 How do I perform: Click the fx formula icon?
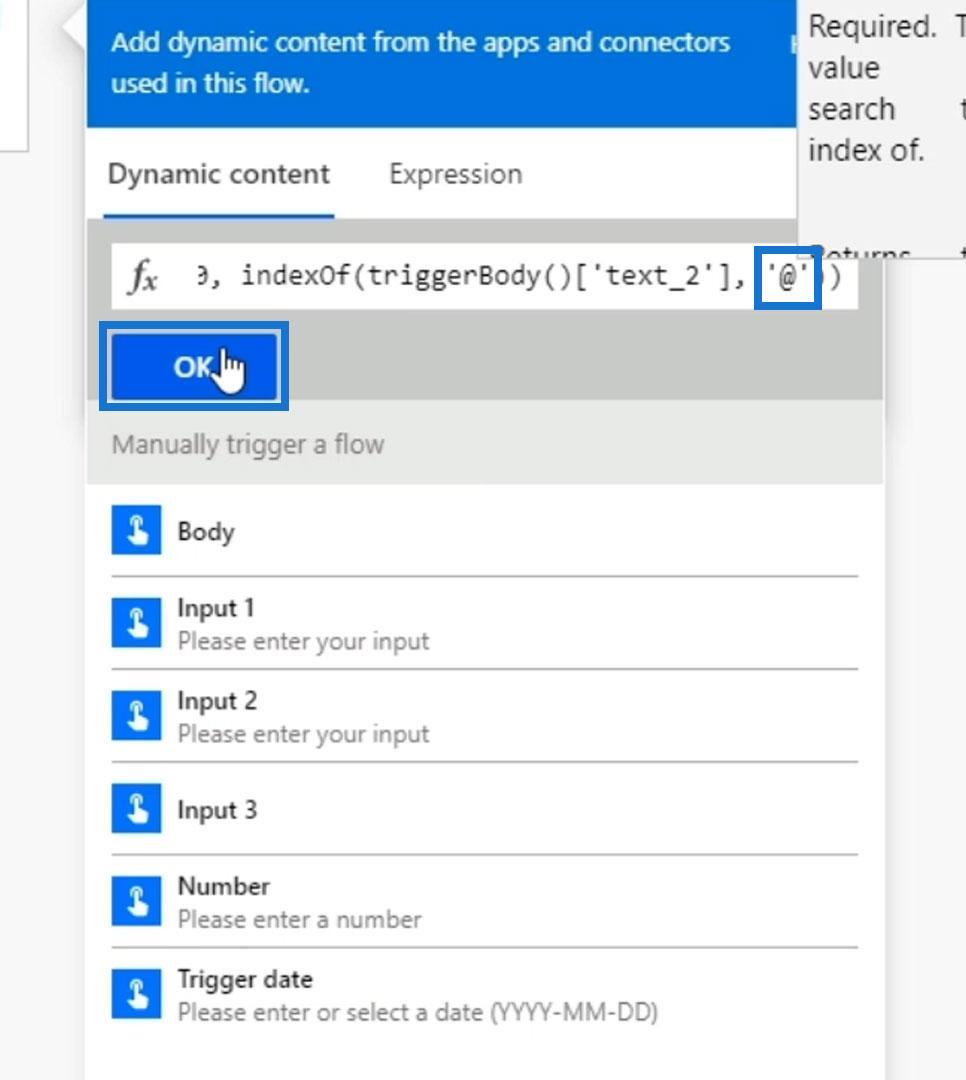pyautogui.click(x=144, y=277)
